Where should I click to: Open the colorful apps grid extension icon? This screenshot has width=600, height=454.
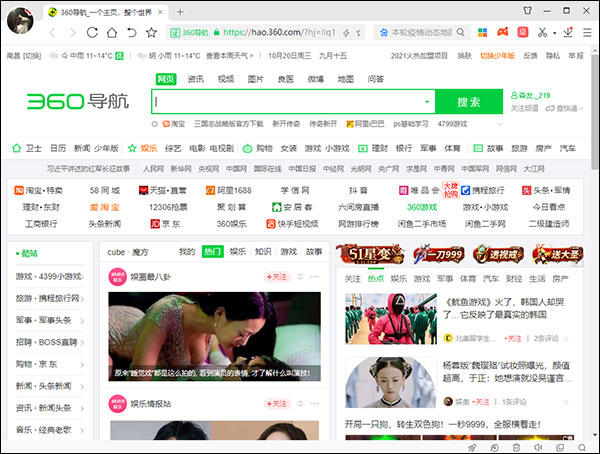click(483, 33)
